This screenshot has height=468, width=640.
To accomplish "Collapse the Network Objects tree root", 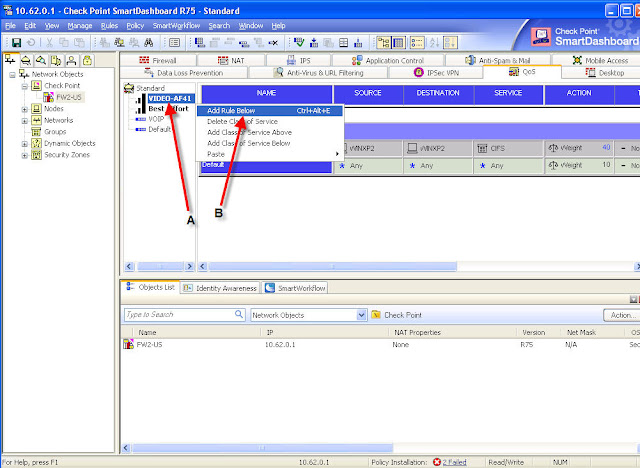I will [x=12, y=75].
